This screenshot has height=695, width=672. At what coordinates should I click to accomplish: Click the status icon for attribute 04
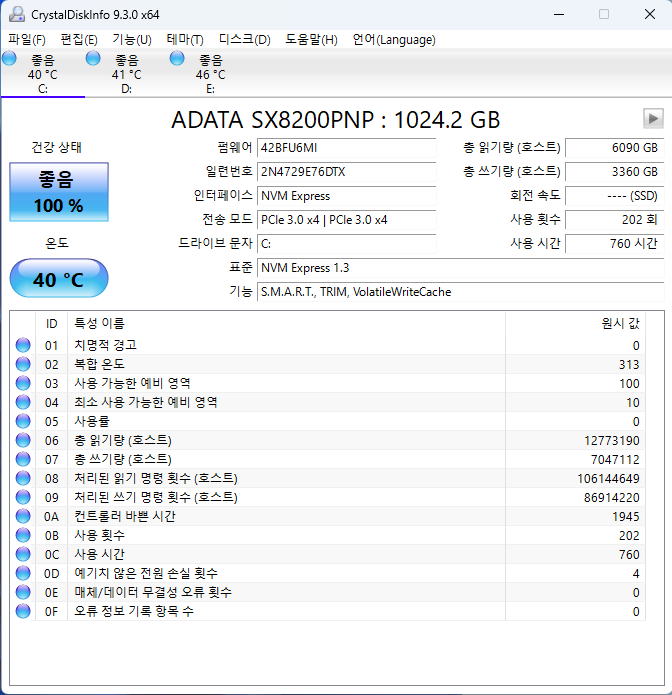[23, 402]
